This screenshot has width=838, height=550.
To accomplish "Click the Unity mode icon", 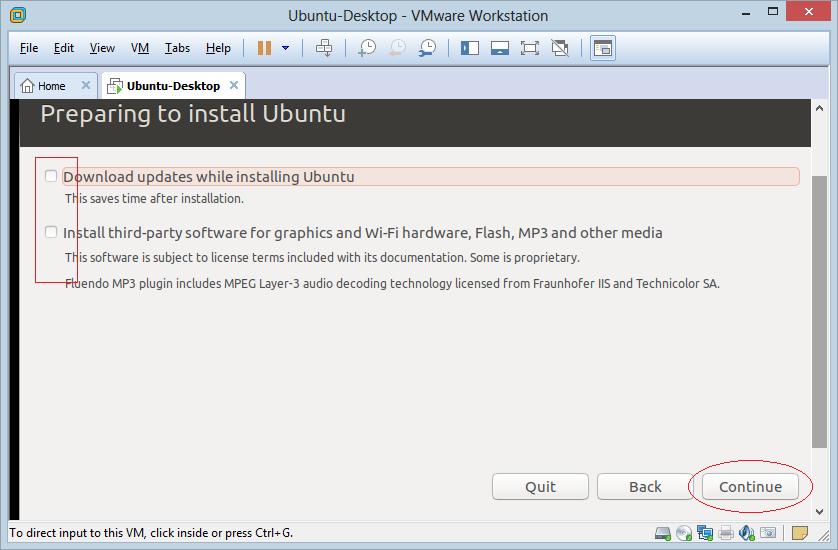I will click(560, 48).
